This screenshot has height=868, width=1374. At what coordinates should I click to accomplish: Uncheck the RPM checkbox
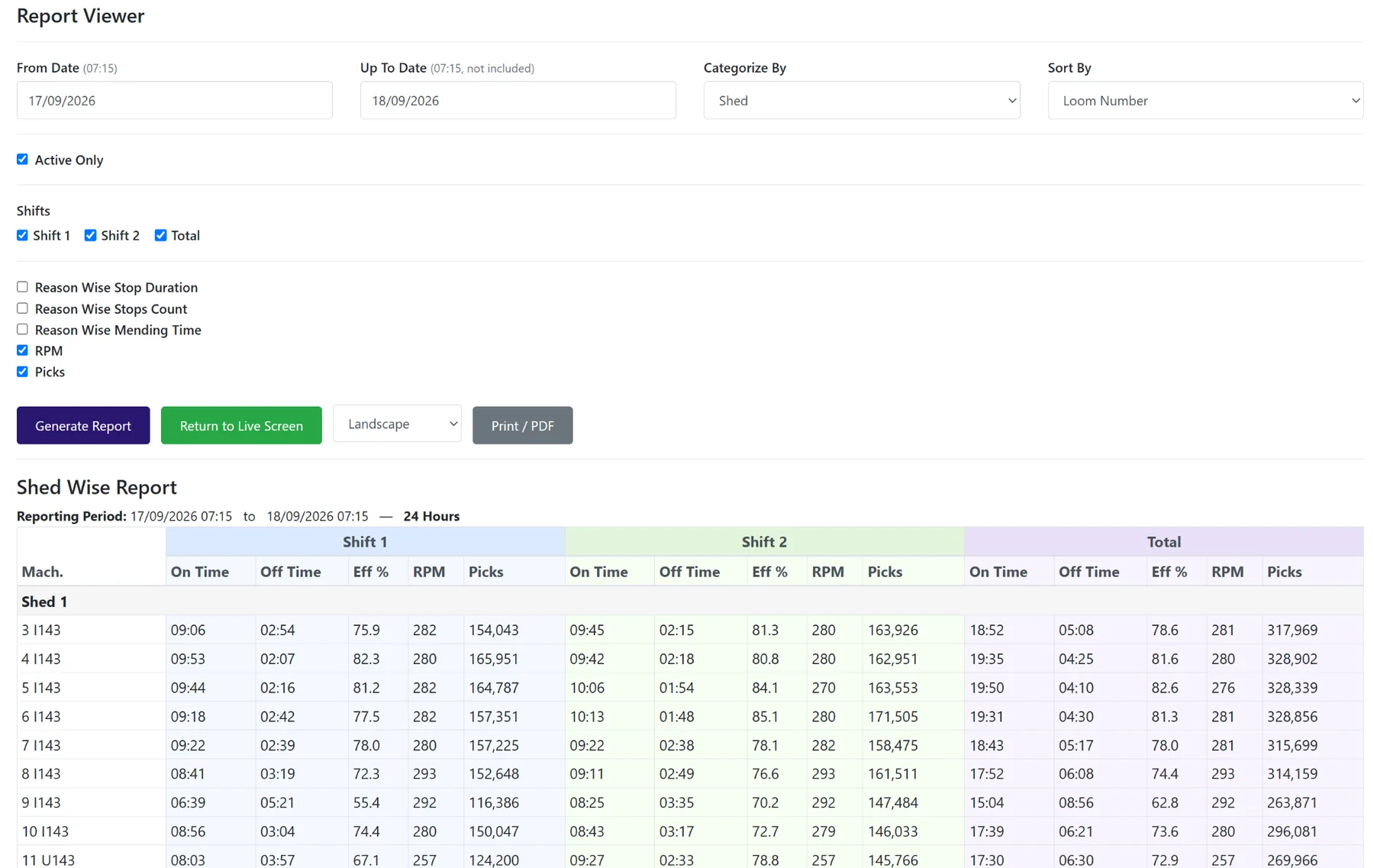(x=22, y=350)
